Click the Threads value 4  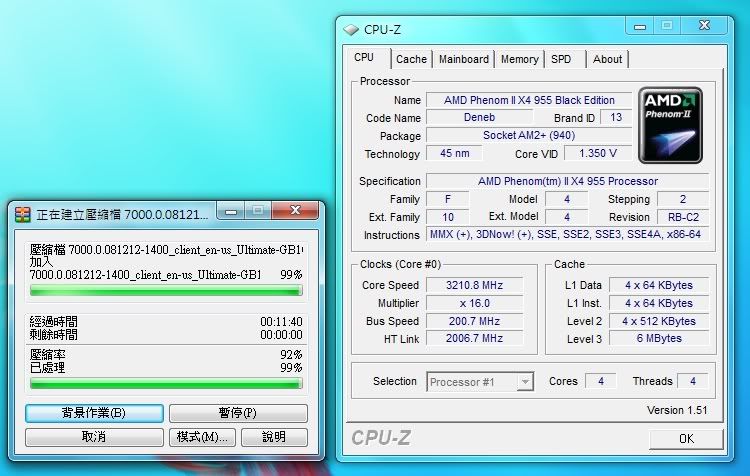click(693, 381)
